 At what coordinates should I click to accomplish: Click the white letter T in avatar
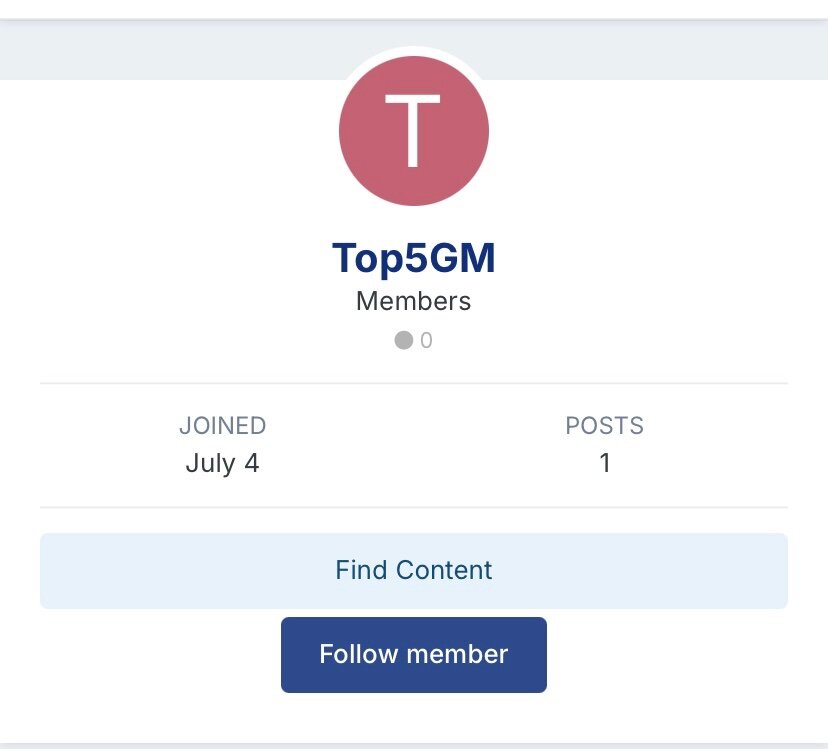[x=413, y=131]
